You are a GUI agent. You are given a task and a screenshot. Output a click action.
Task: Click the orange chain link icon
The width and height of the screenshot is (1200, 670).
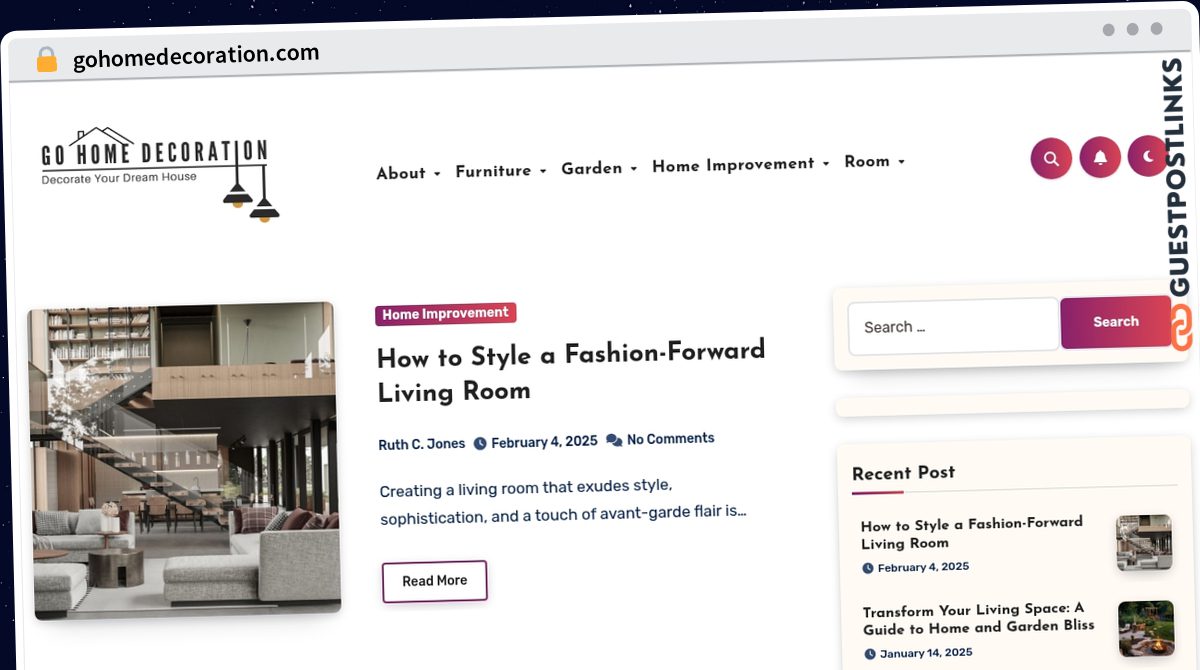1181,329
